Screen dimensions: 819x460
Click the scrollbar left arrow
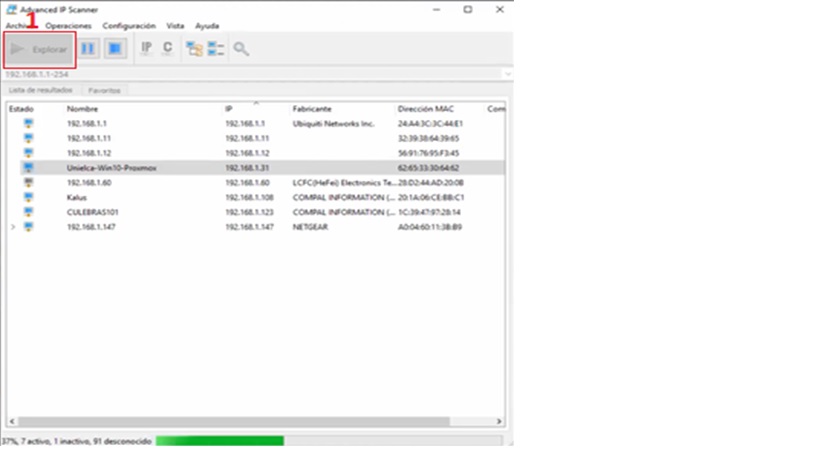point(12,421)
